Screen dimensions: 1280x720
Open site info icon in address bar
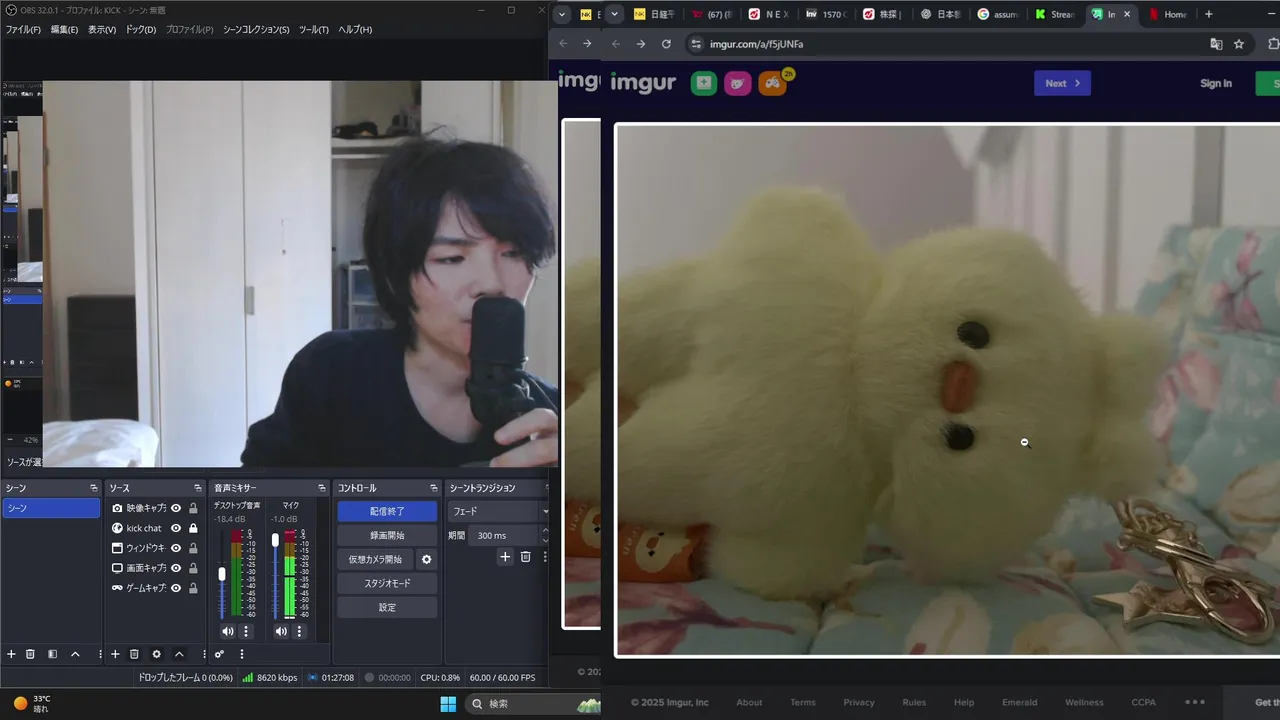[x=696, y=44]
